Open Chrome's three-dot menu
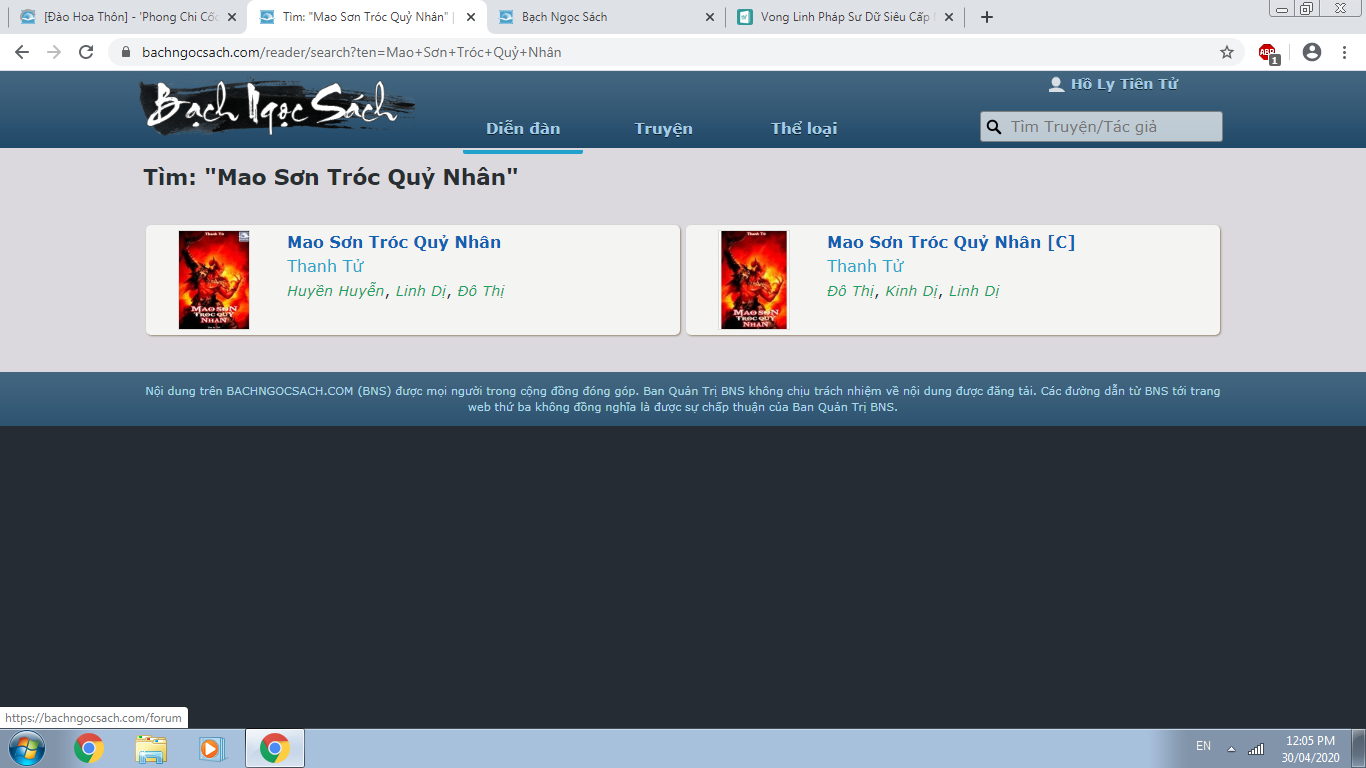 coord(1346,52)
